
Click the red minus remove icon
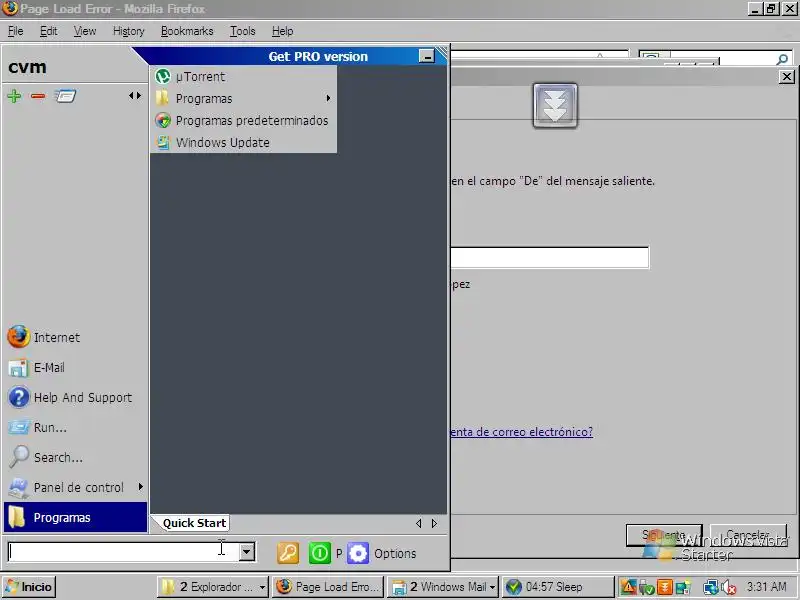[x=38, y=96]
